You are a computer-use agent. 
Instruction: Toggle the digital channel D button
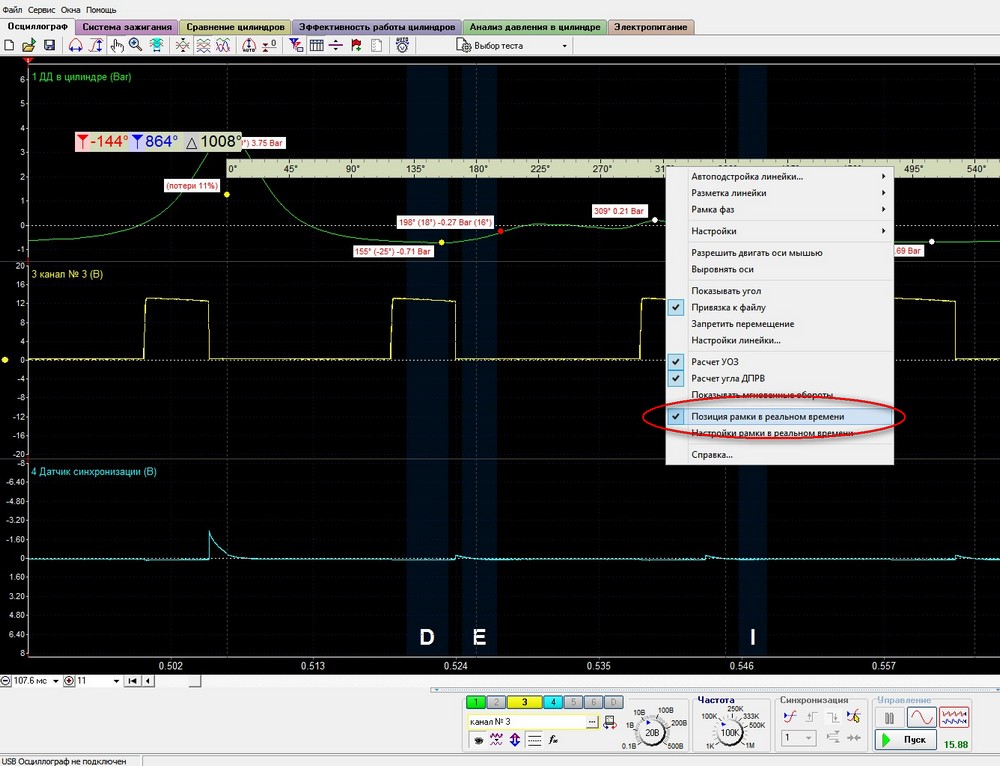click(x=614, y=702)
